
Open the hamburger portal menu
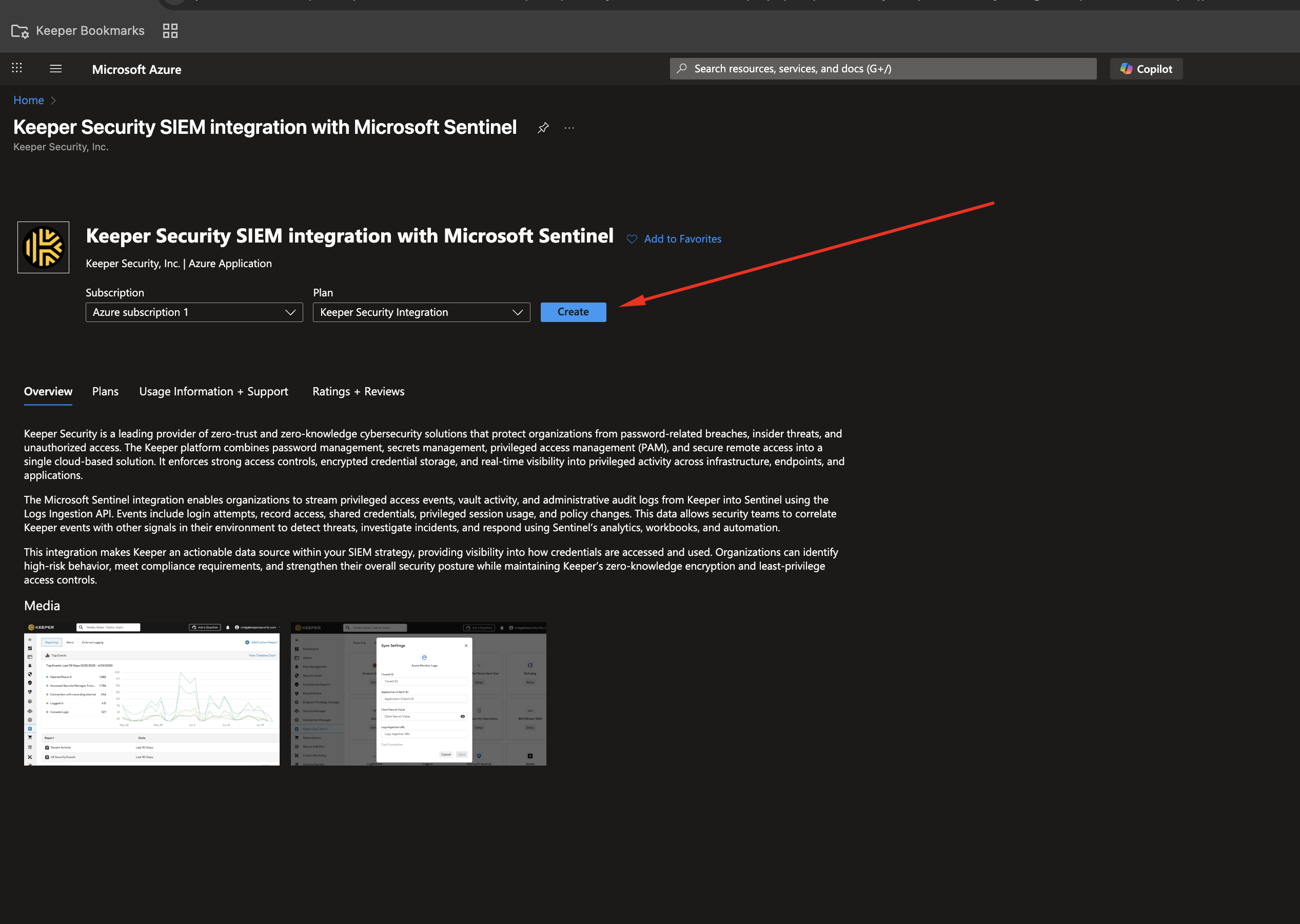click(56, 69)
